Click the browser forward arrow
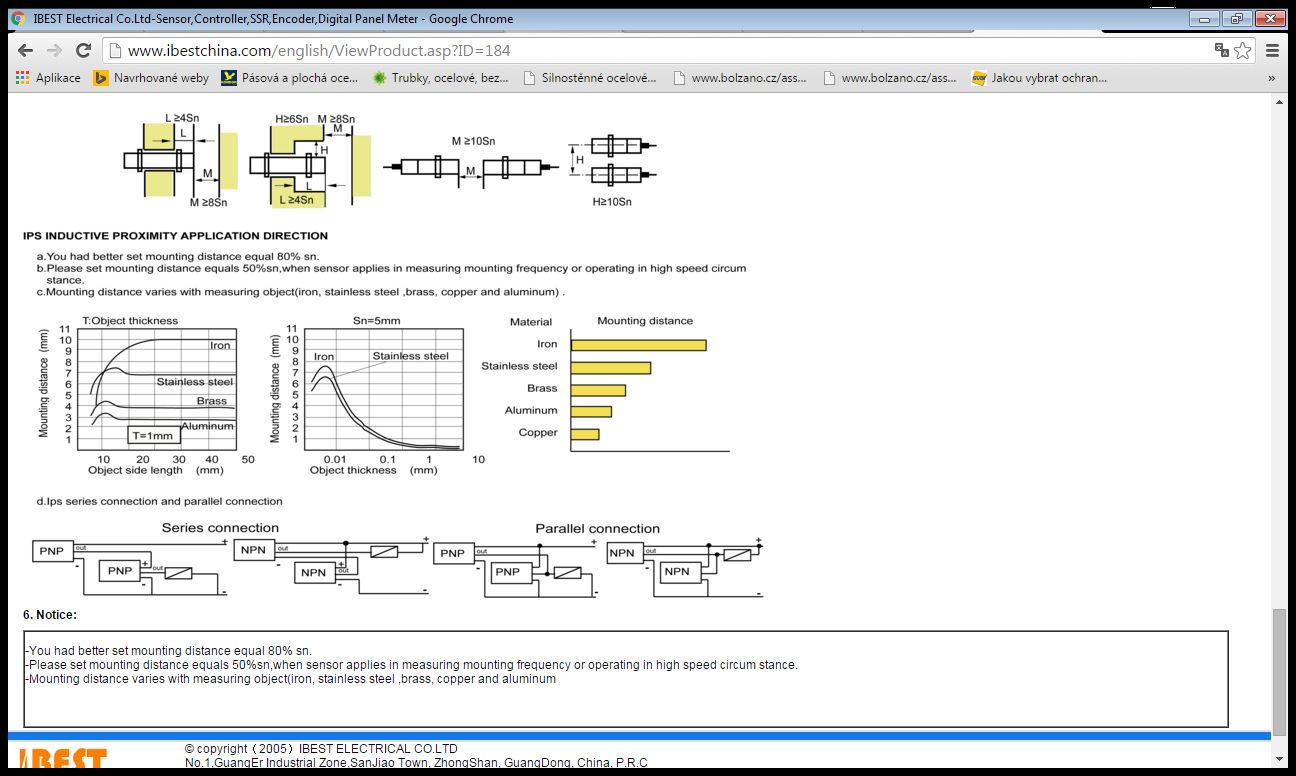The width and height of the screenshot is (1296, 776). point(54,50)
